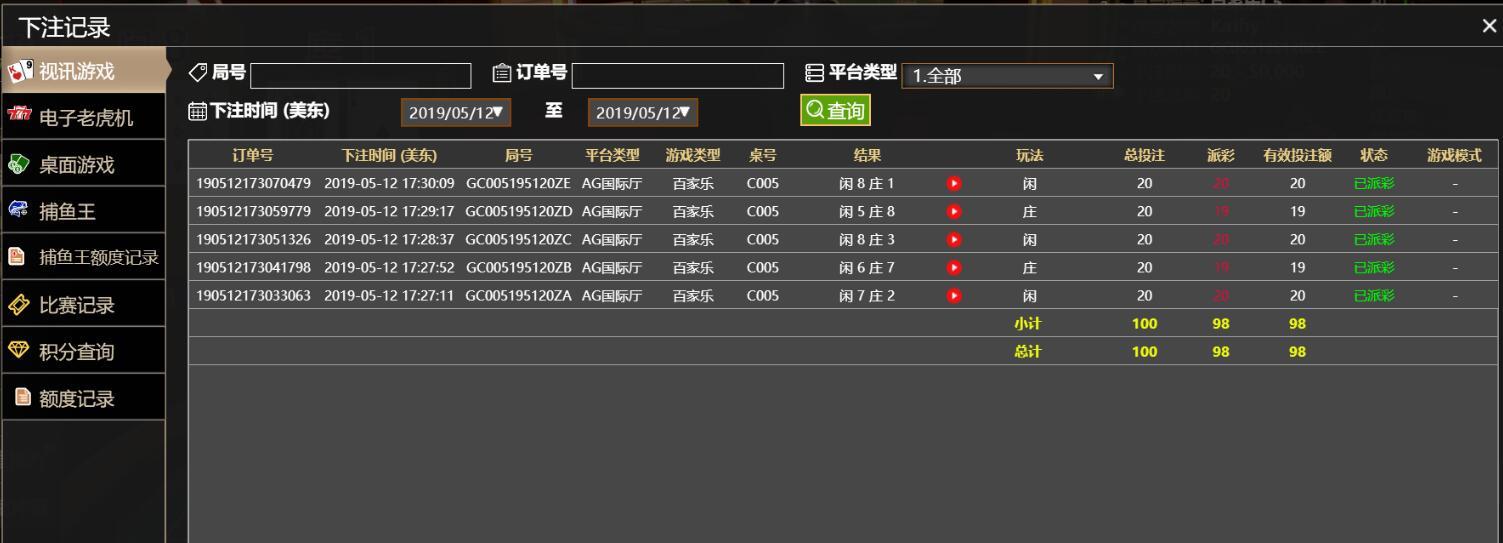Click the 游戏模式 column header

click(x=1455, y=155)
